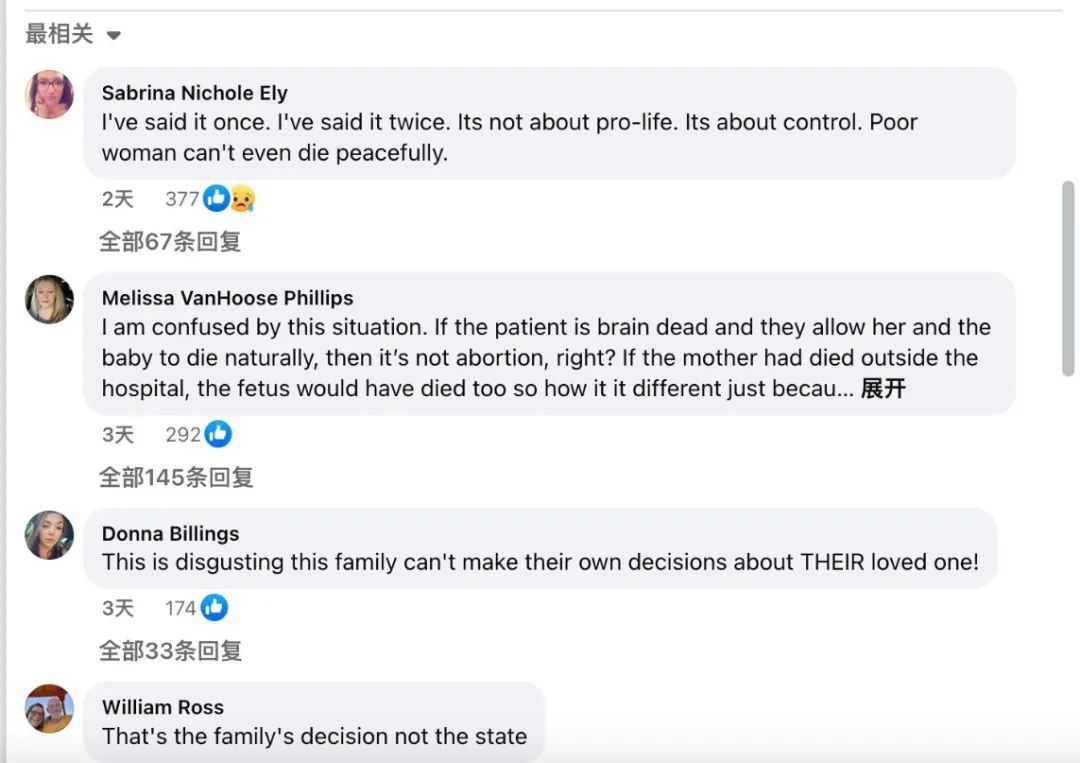Image resolution: width=1080 pixels, height=763 pixels.
Task: Open William Ross's profile avatar
Action: pos(50,709)
